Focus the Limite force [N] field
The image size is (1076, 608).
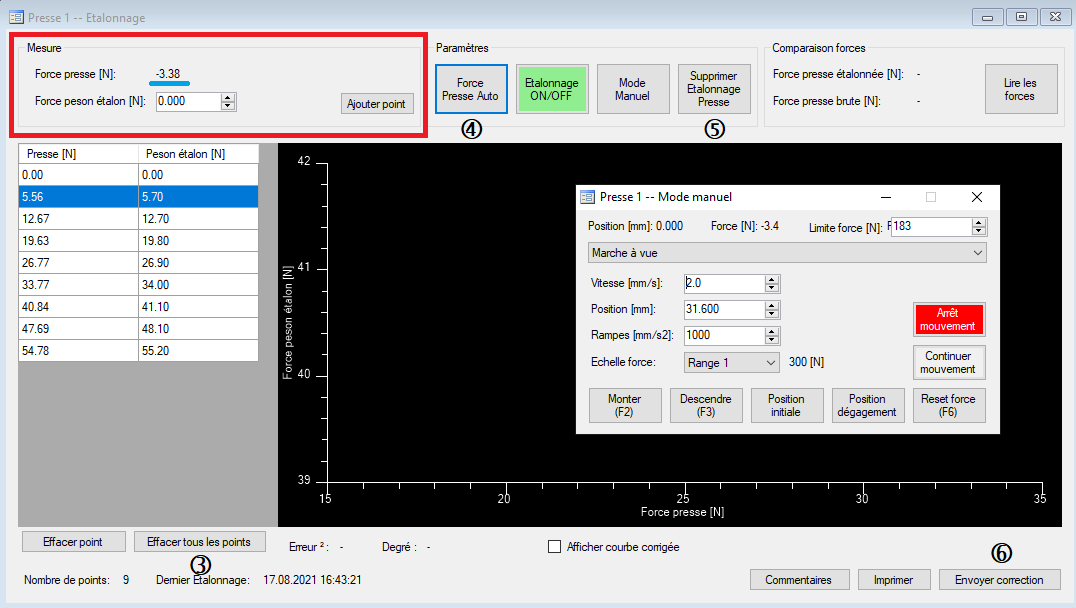pyautogui.click(x=931, y=226)
